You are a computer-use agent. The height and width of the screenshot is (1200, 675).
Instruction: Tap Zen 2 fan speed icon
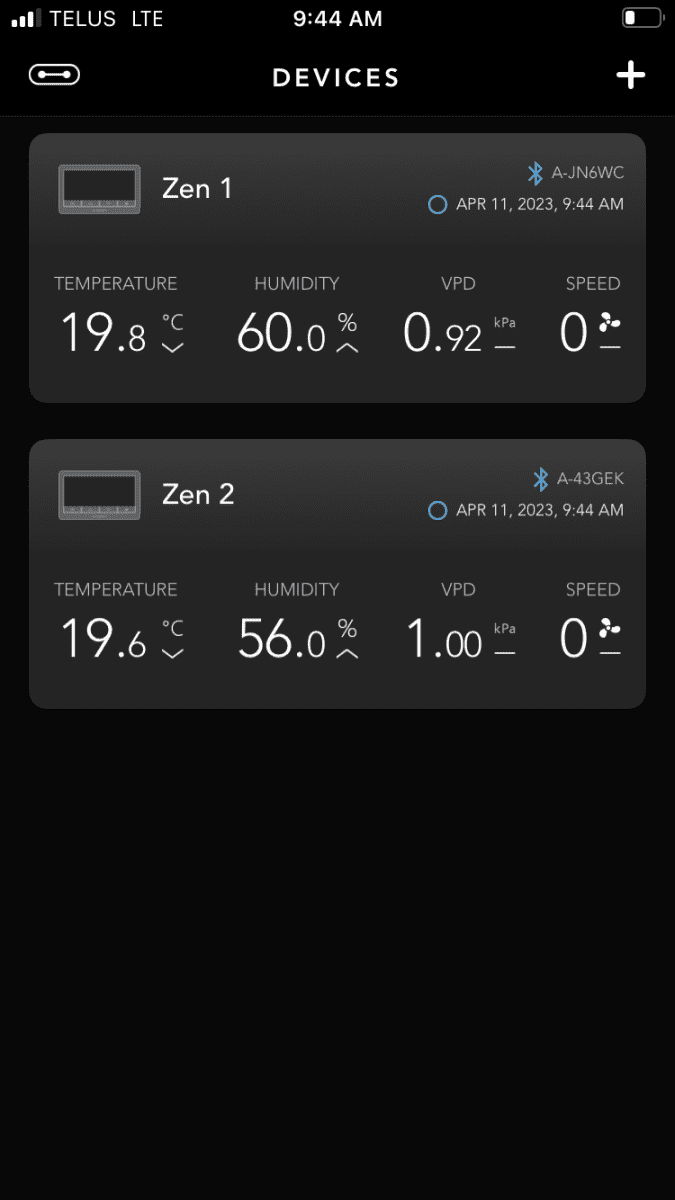click(610, 627)
